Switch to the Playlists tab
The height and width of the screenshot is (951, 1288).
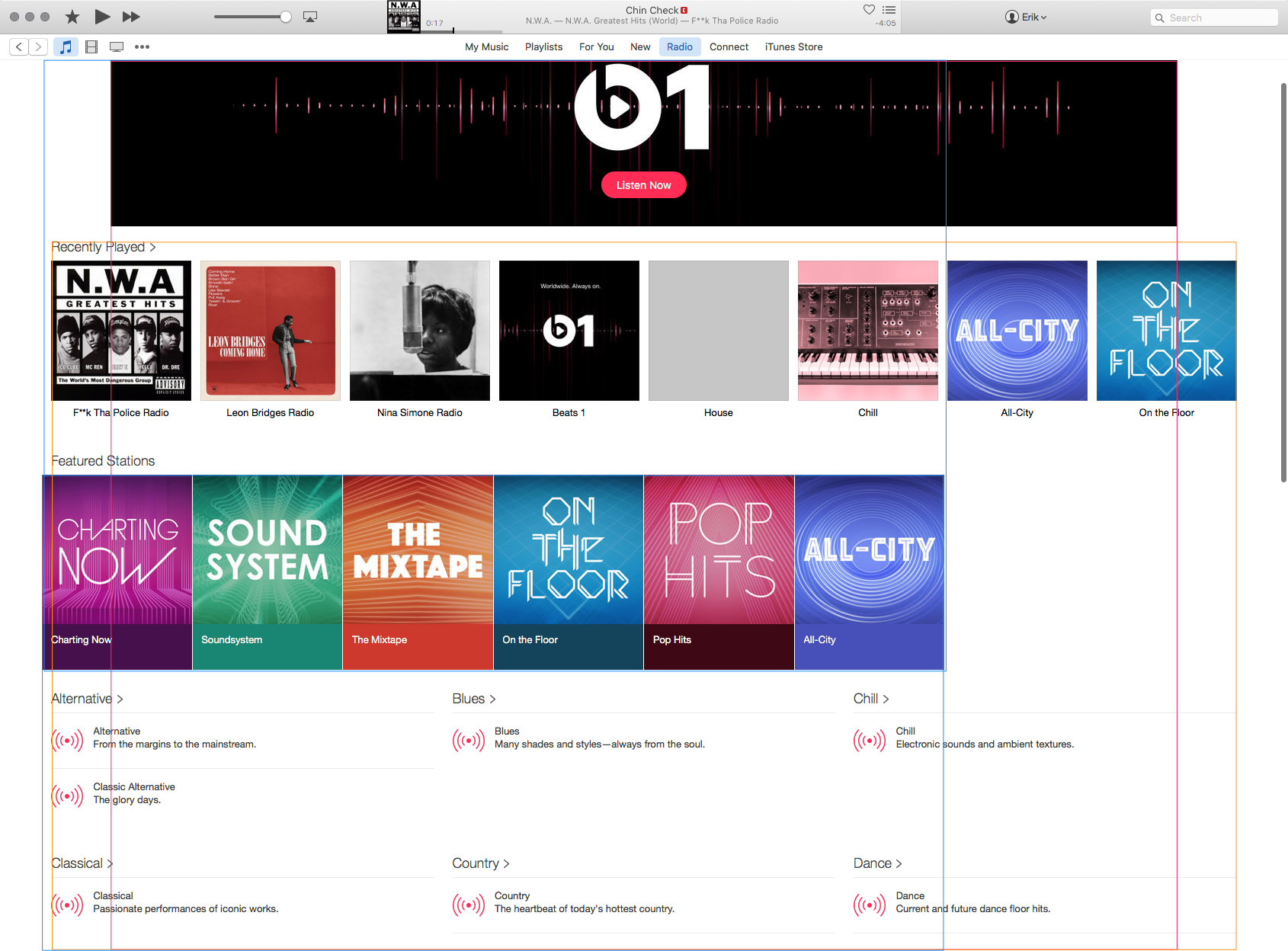tap(543, 46)
